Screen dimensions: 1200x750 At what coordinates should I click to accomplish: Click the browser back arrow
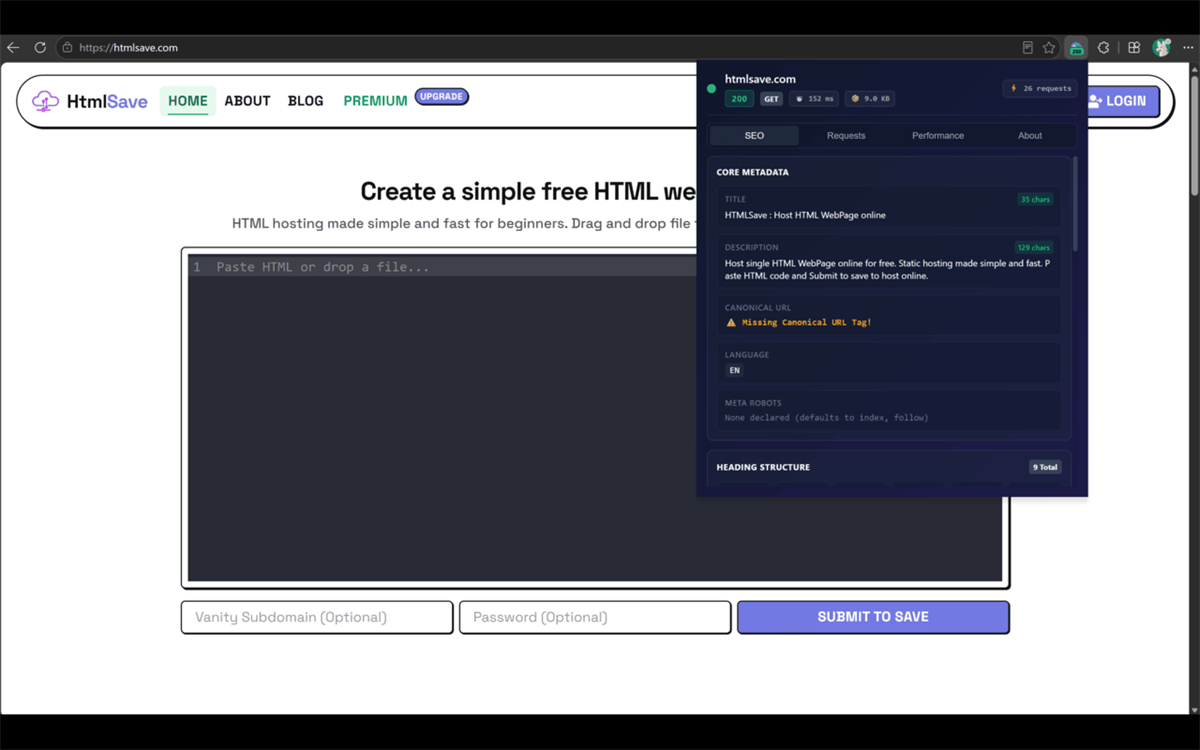[13, 47]
